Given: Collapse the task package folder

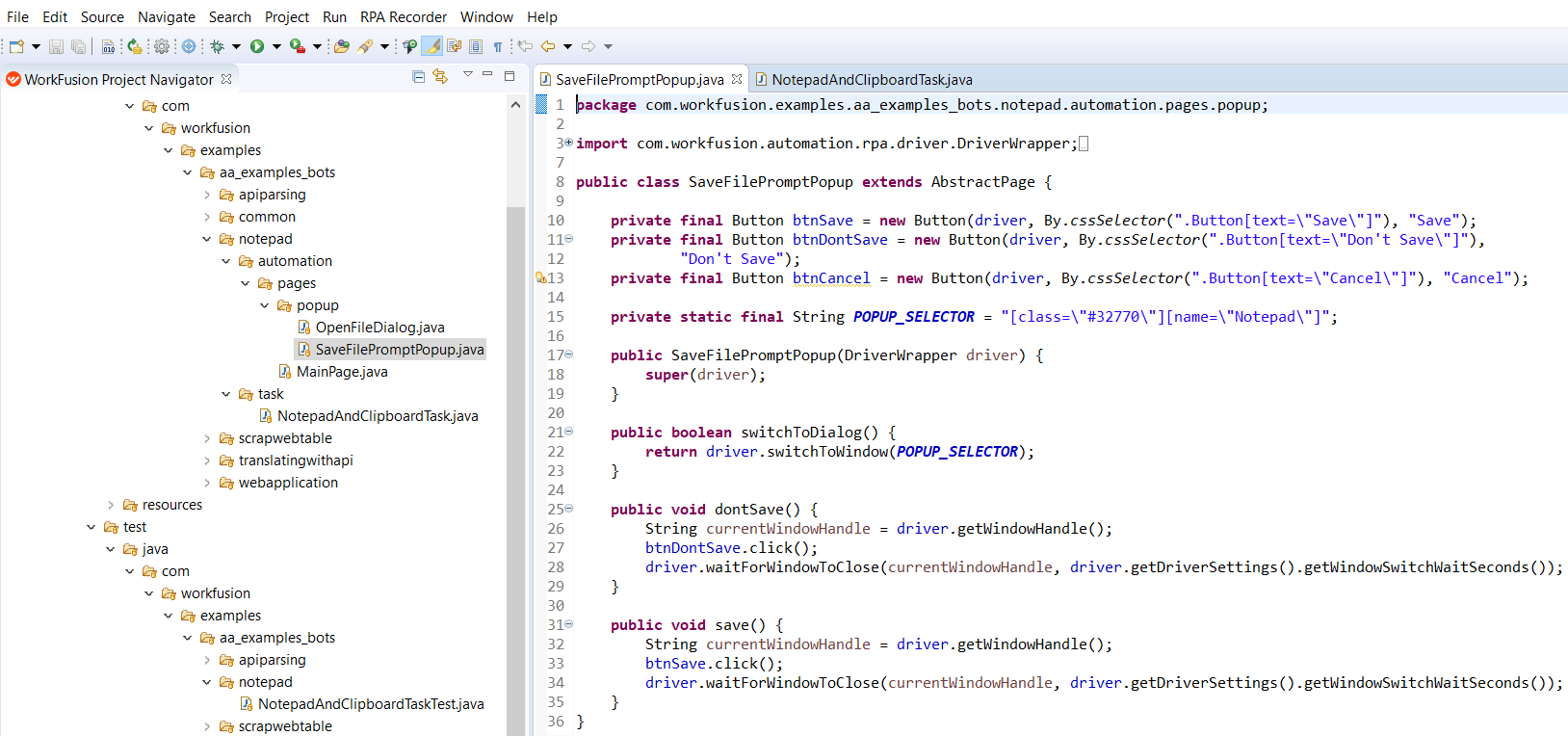Looking at the screenshot, I should 226,394.
